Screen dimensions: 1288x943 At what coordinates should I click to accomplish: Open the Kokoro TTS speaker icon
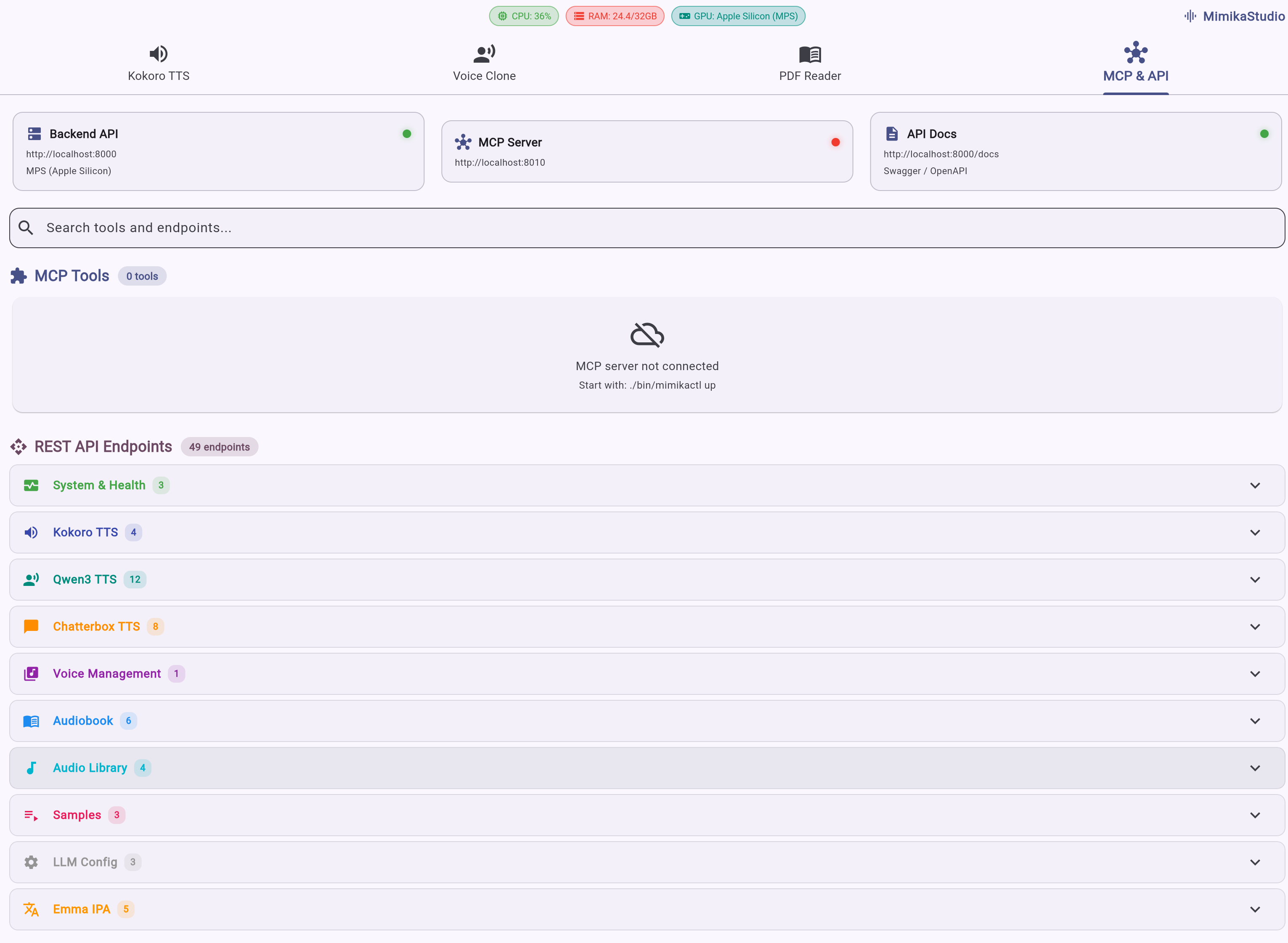(158, 54)
